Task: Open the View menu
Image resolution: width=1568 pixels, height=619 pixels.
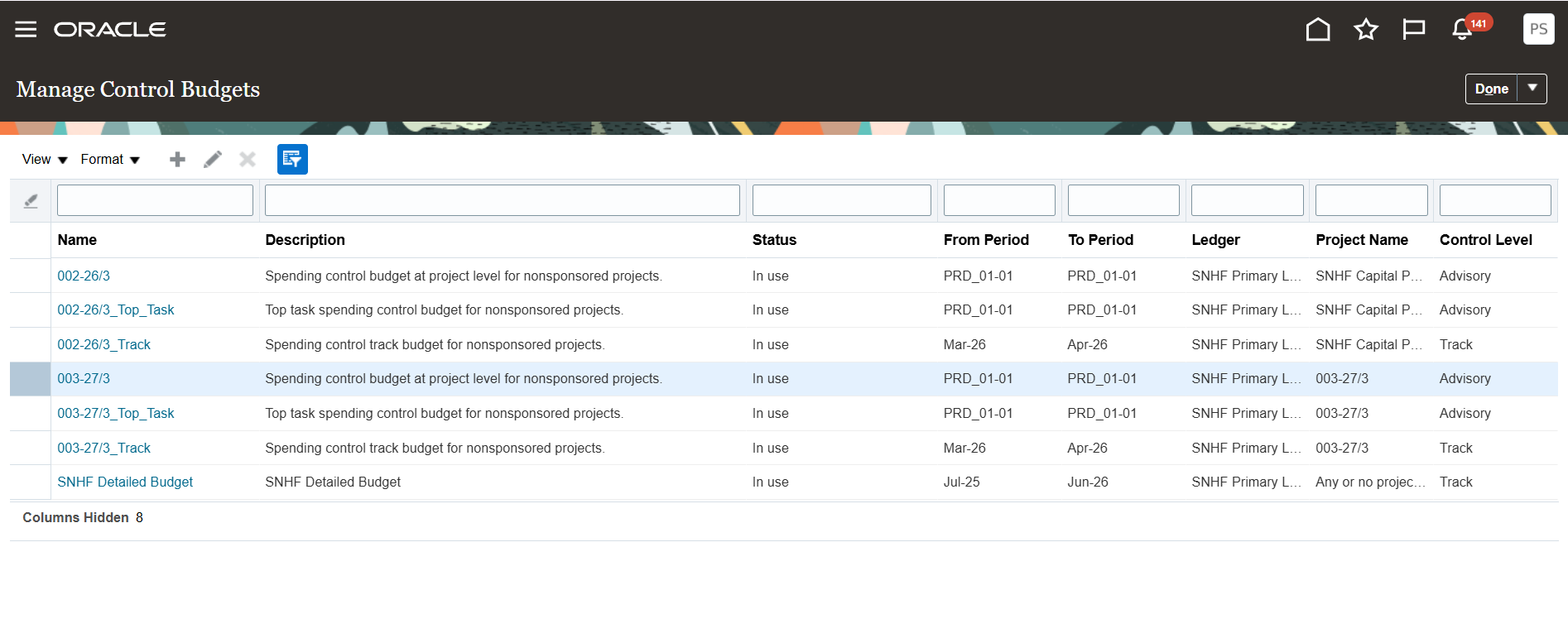Action: coord(45,160)
